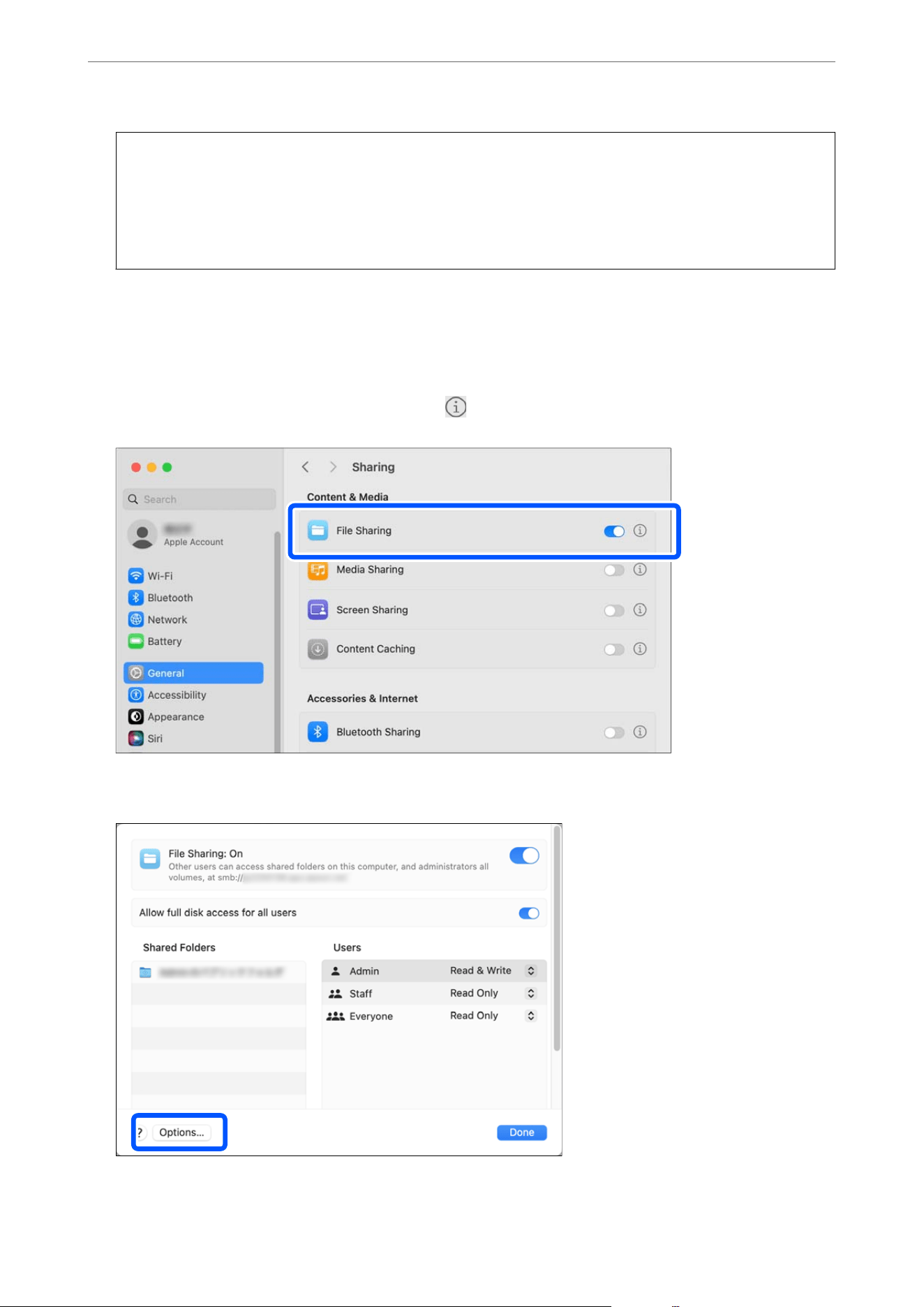Toggle the 'File Sharing: On' switch in the dialog
924x1307 pixels.
[524, 855]
